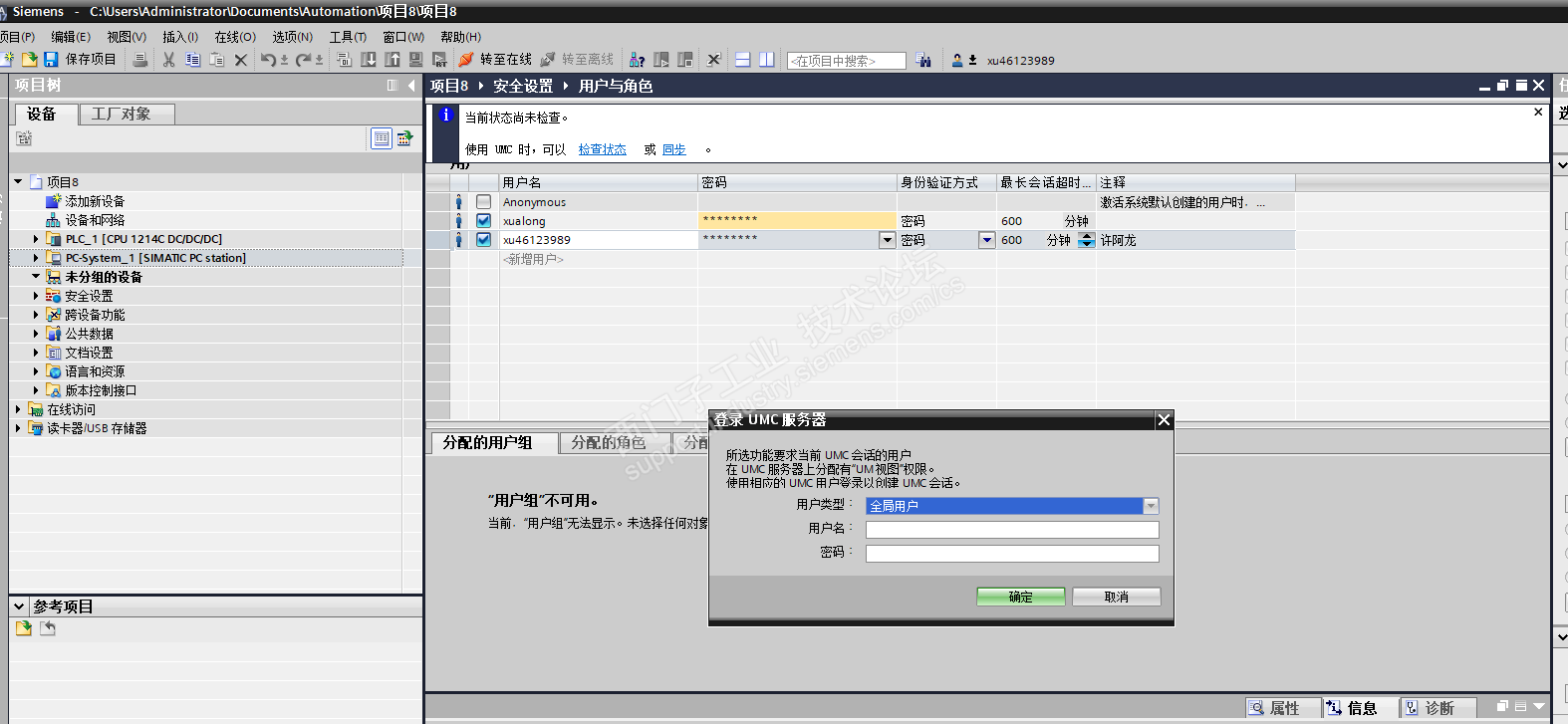Collapse the 未分组的设备 tree node
1568x724 pixels.
pos(36,277)
